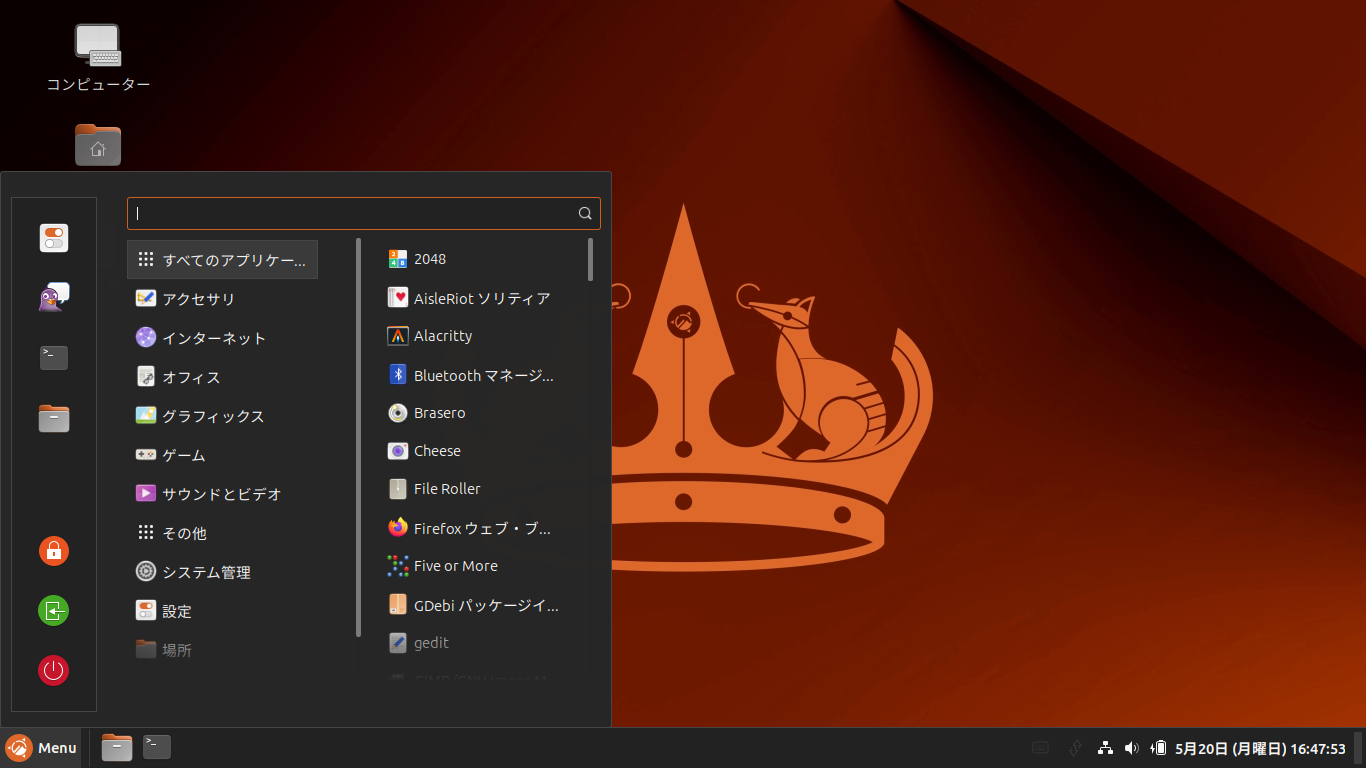Click the volume icon in the tray
This screenshot has height=768, width=1366.
(1131, 747)
